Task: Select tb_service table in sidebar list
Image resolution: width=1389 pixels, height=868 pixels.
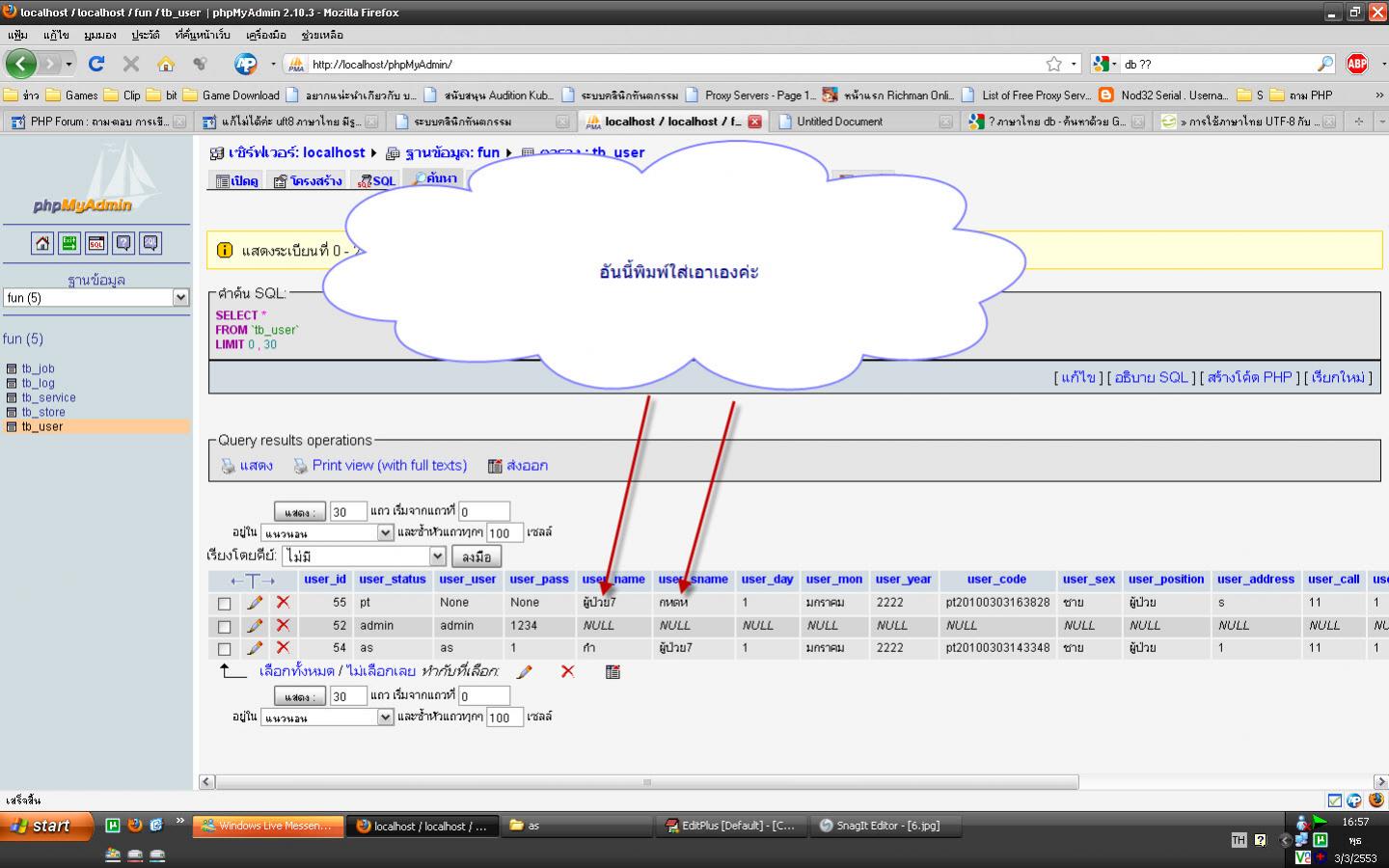Action: 48,397
